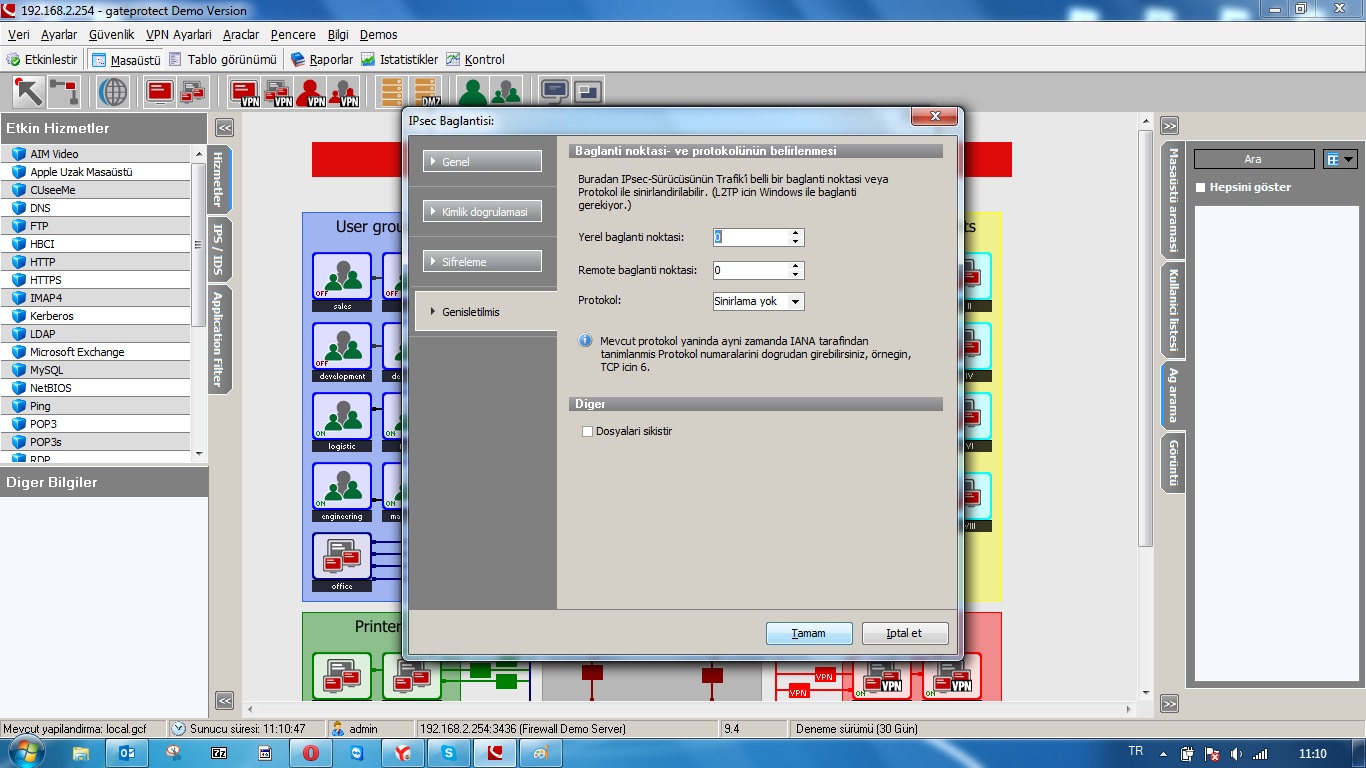The height and width of the screenshot is (768, 1366).
Task: Toggle the Hepsini göster checkbox
Action: click(1201, 187)
